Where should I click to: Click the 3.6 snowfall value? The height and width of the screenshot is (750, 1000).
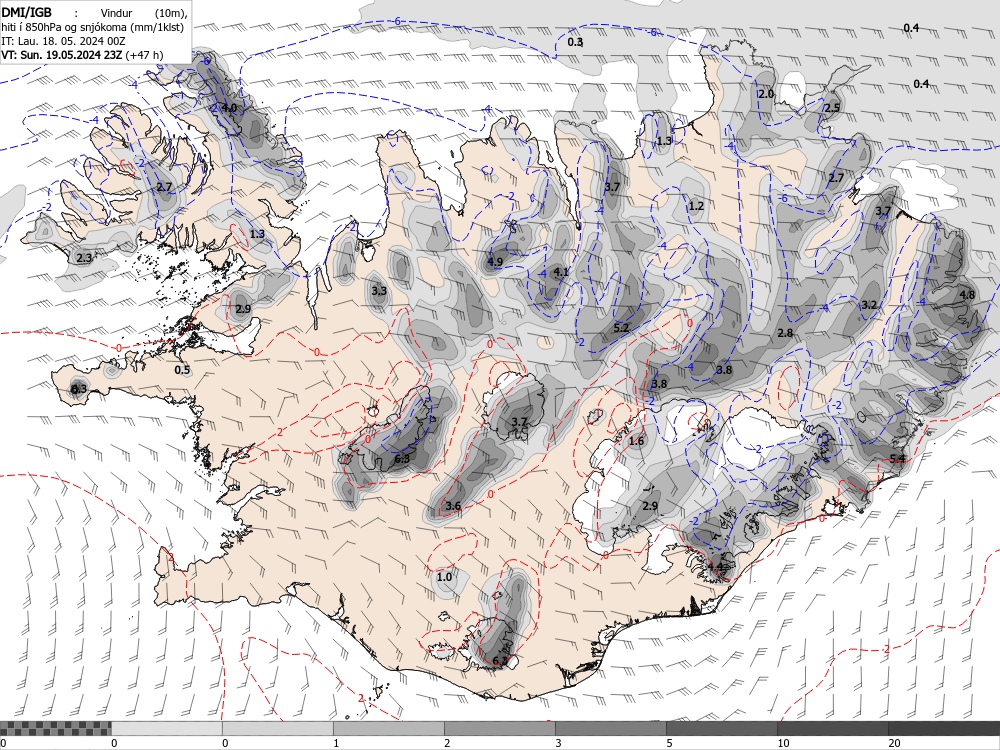click(453, 506)
